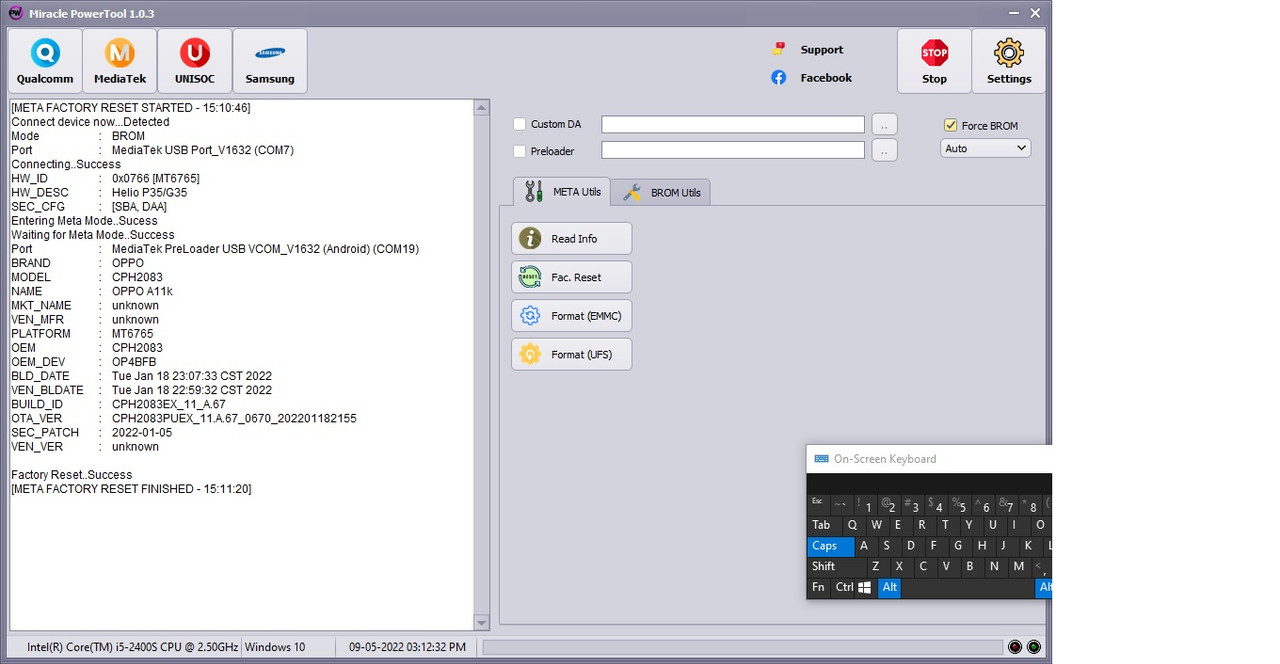
Task: Click the red status indicator light
Action: (x=1015, y=647)
